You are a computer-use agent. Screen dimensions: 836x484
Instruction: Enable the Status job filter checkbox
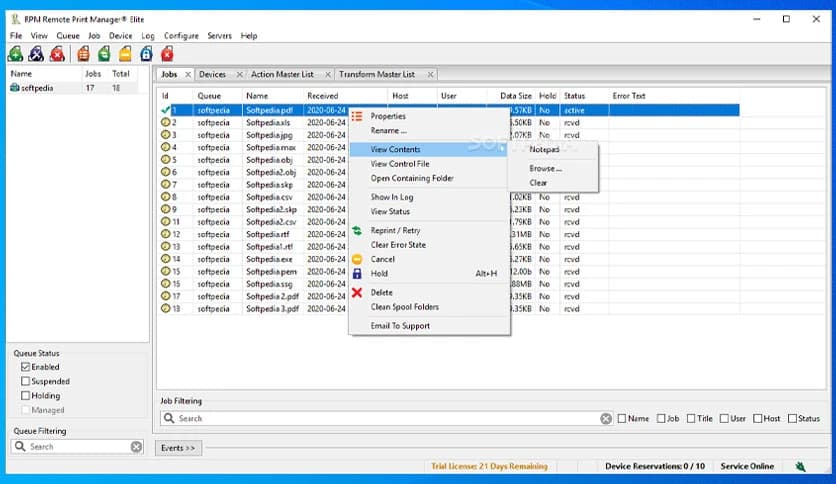tap(792, 418)
